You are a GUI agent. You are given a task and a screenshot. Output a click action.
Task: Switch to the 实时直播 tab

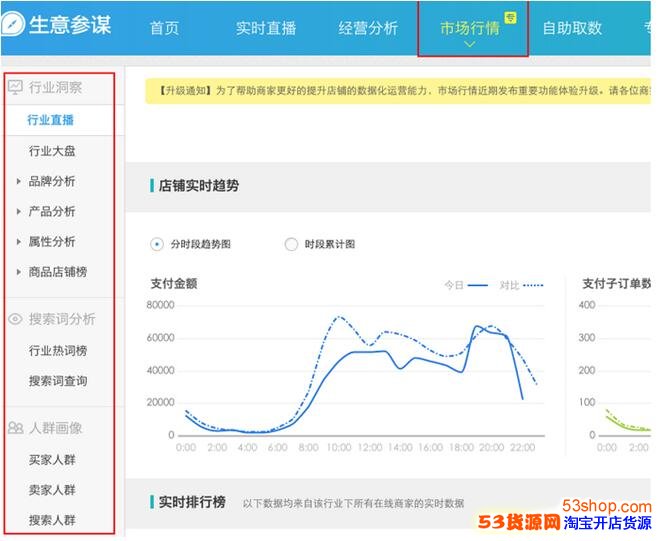(x=266, y=28)
